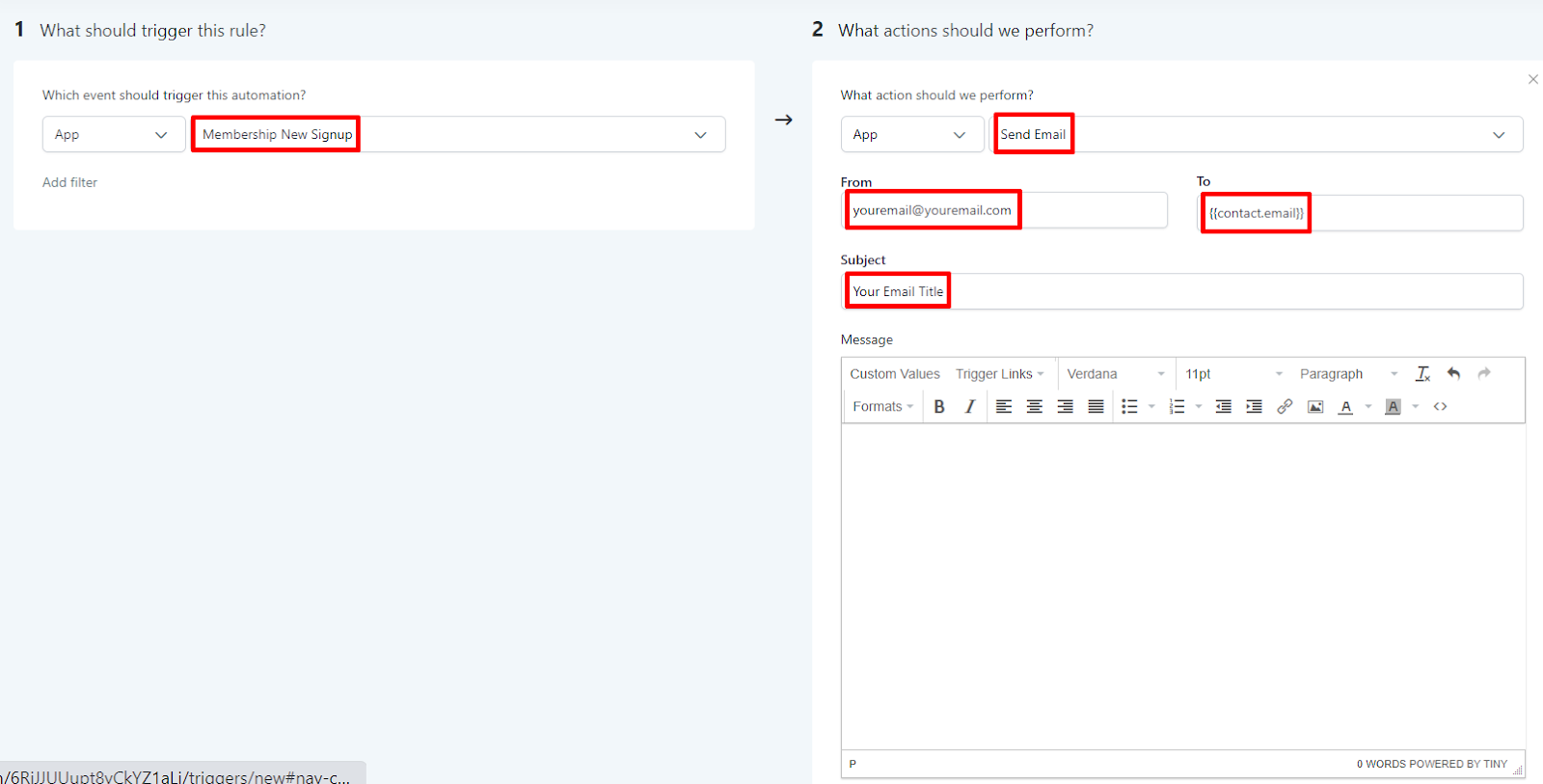Click the clear formatting icon
The image size is (1543, 784).
tap(1422, 374)
